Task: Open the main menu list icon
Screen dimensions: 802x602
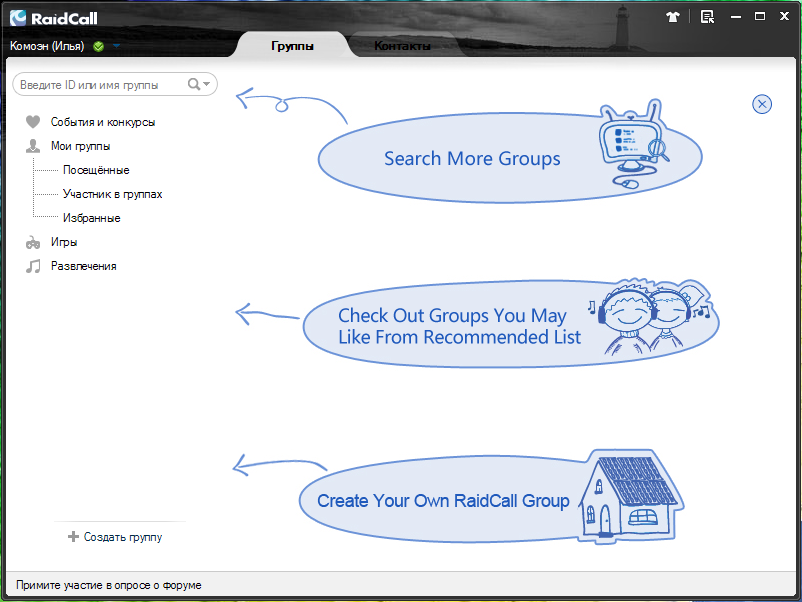Action: point(707,17)
